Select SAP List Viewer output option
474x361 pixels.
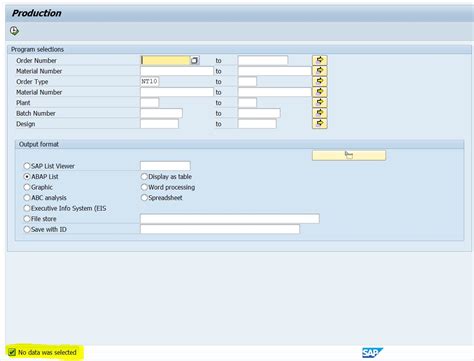[27, 166]
